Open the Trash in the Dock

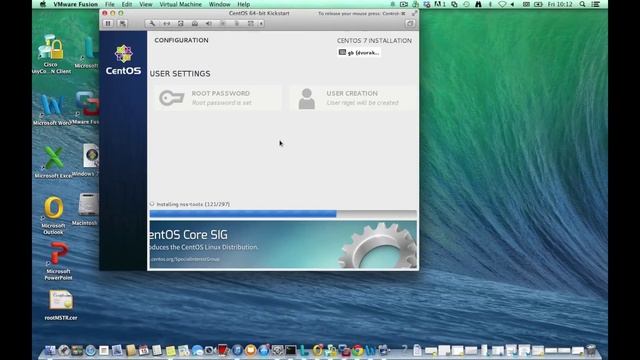pos(591,350)
